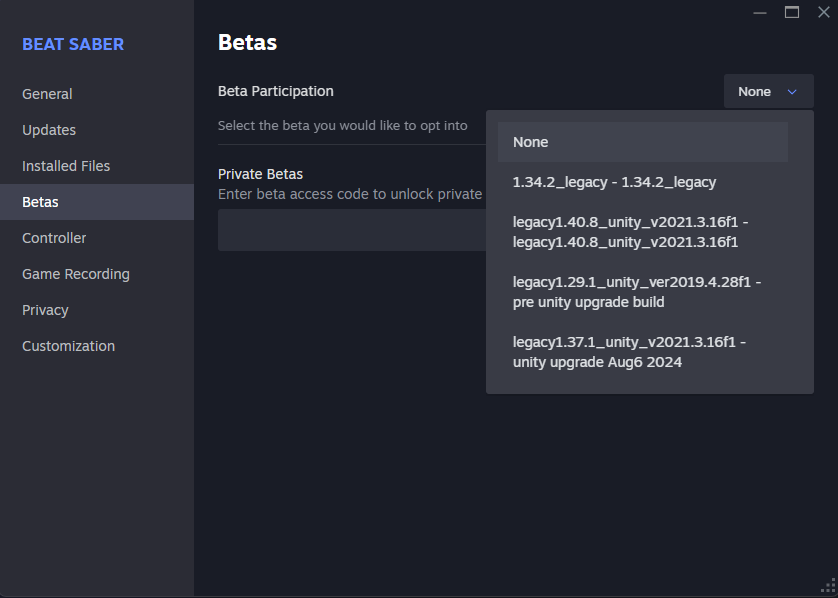Open the Game Recording section
This screenshot has width=838, height=598.
click(x=76, y=274)
